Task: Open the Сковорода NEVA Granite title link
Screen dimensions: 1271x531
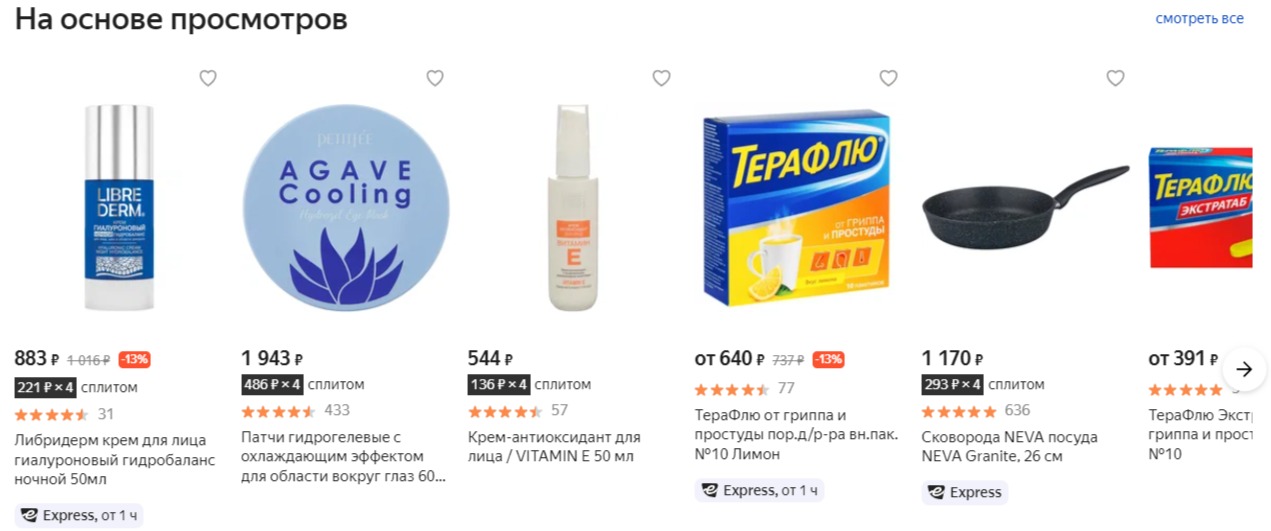Action: tap(1009, 447)
